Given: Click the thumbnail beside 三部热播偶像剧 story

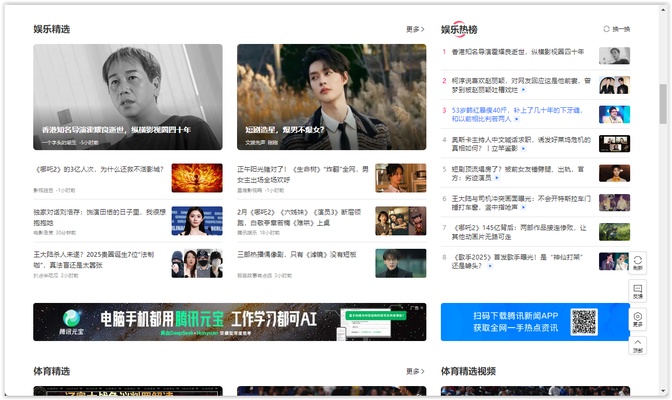Looking at the screenshot, I should point(401,263).
